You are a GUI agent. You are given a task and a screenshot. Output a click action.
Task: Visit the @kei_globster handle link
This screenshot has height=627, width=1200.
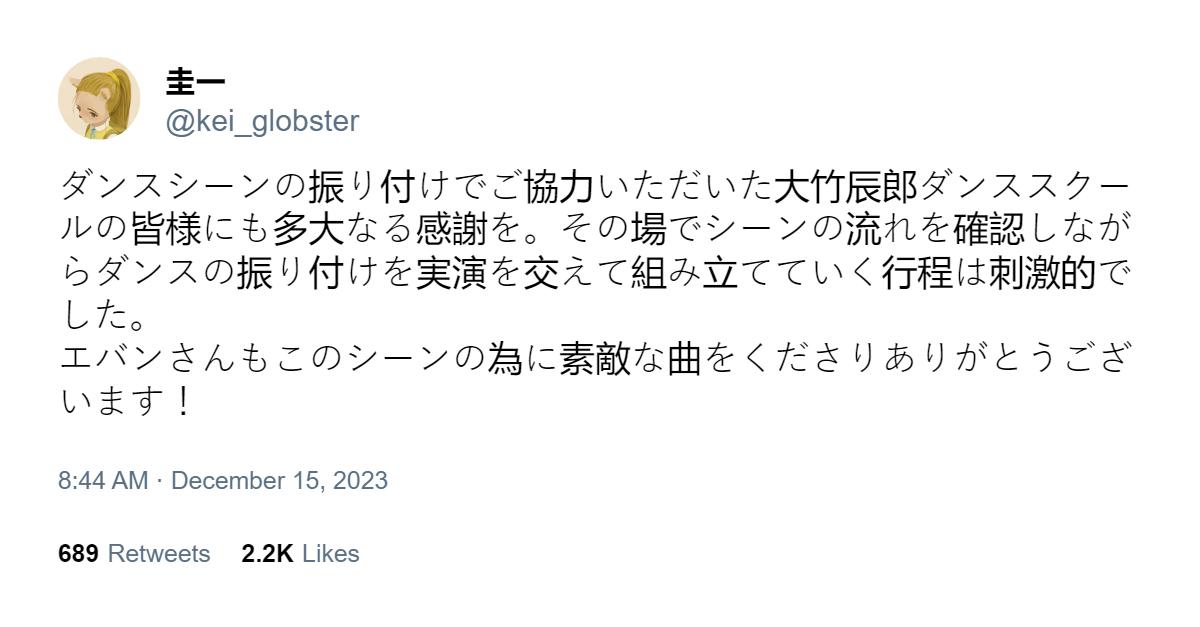262,122
